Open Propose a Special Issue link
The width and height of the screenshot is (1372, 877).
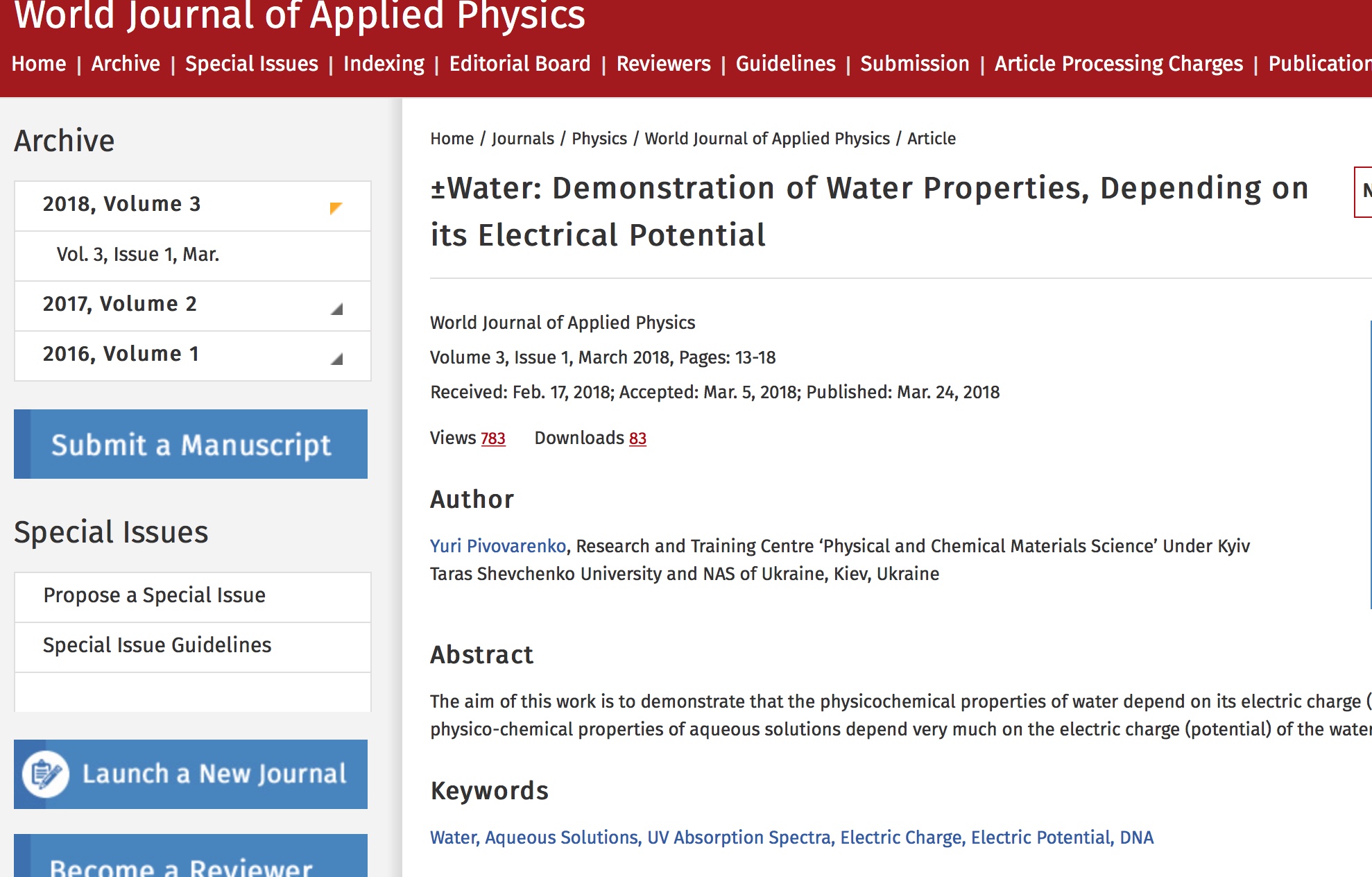pos(154,595)
